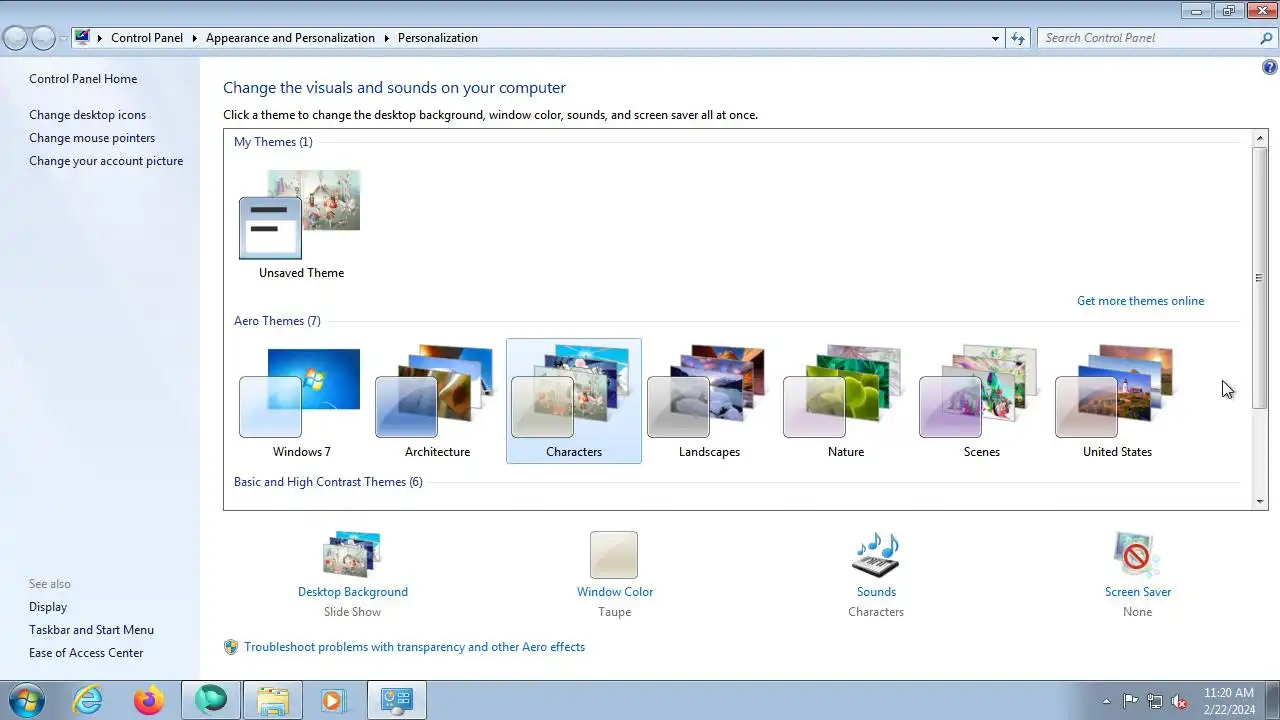The image size is (1280, 720).
Task: Open the recent pages dropdown arrow
Action: [x=63, y=39]
